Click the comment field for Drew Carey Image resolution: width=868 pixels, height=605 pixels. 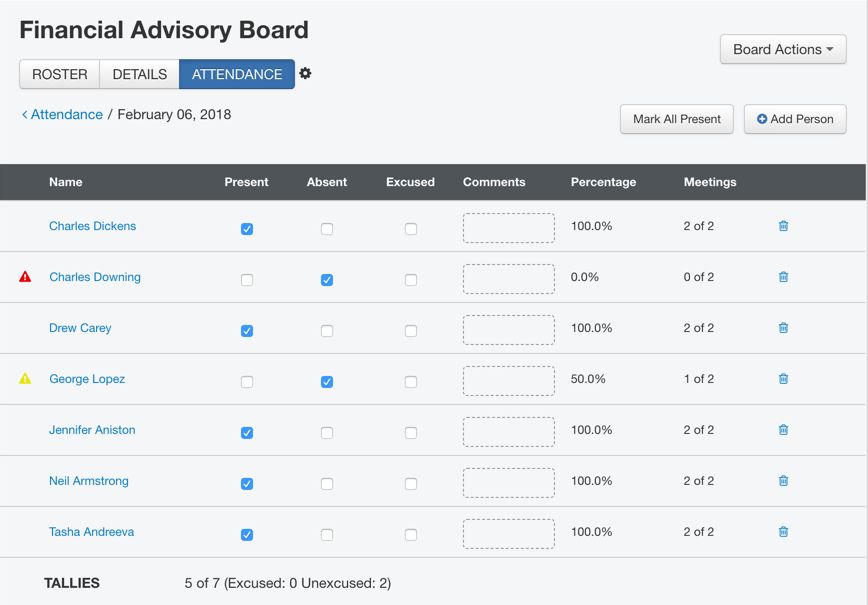tap(508, 330)
